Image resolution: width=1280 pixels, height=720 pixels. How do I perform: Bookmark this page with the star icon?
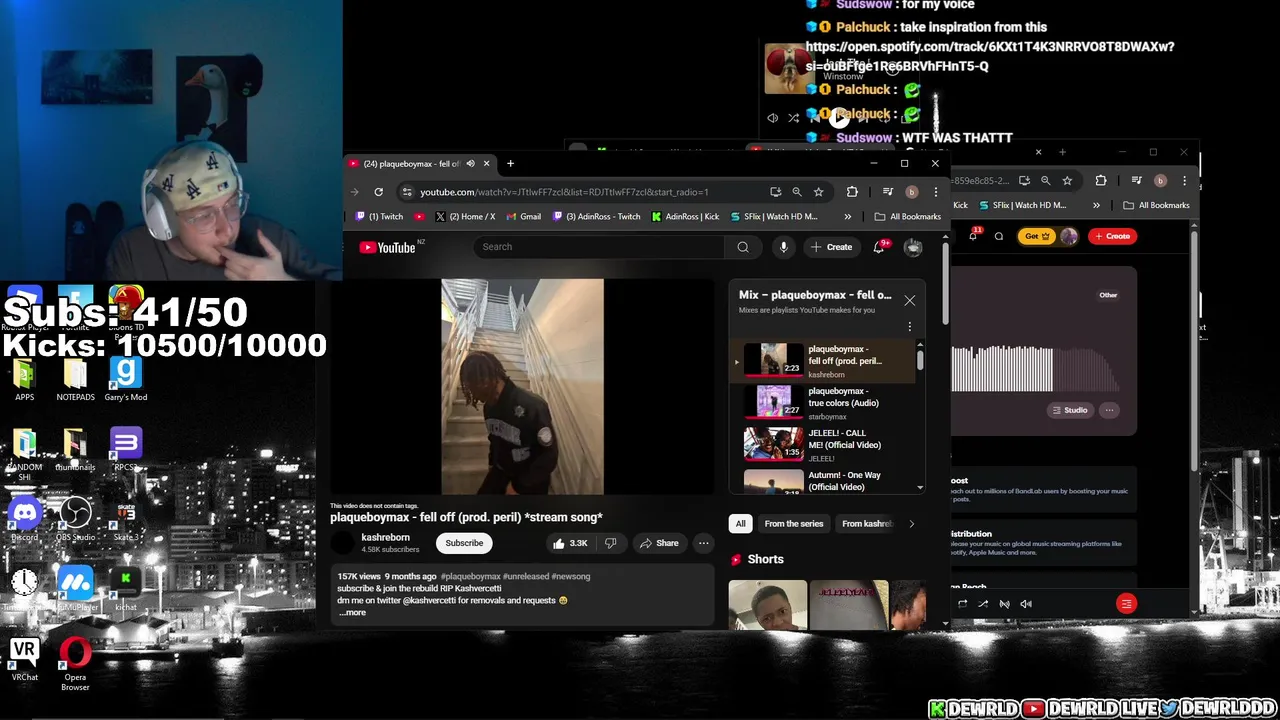(x=818, y=192)
